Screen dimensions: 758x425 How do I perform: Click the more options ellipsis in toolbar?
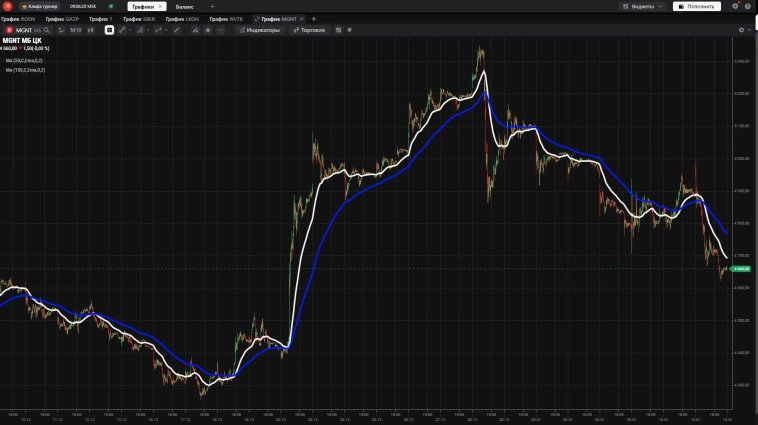[221, 30]
